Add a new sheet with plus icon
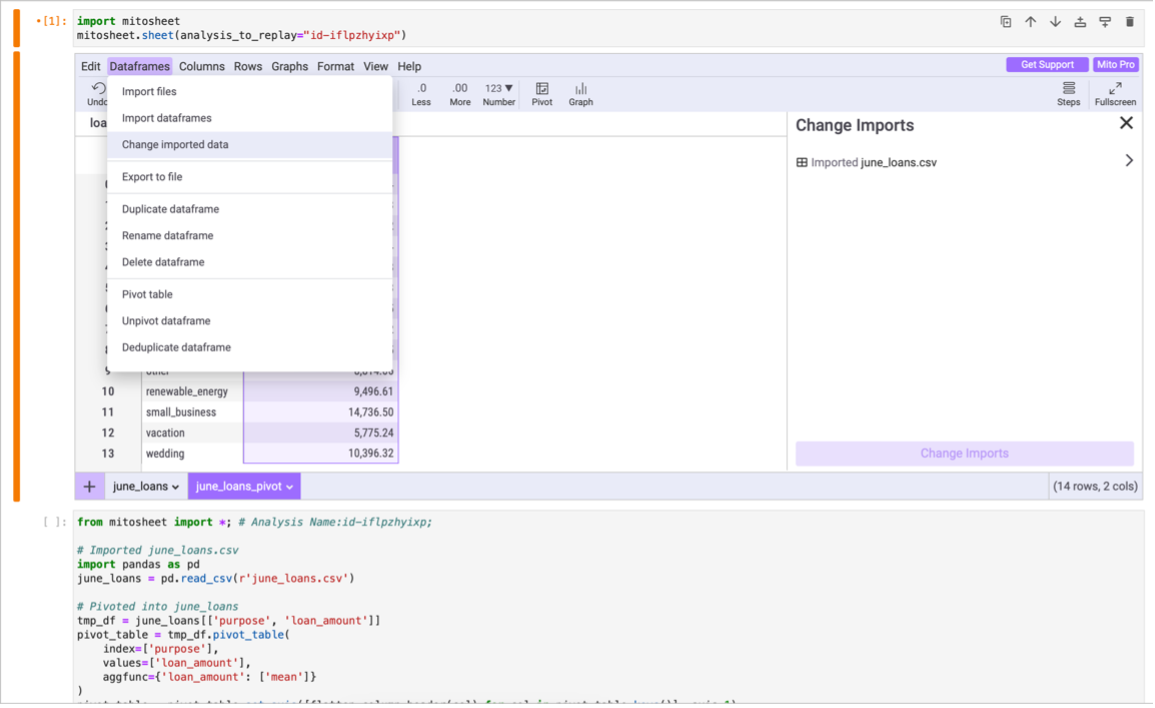This screenshot has height=708, width=1155. (x=90, y=487)
